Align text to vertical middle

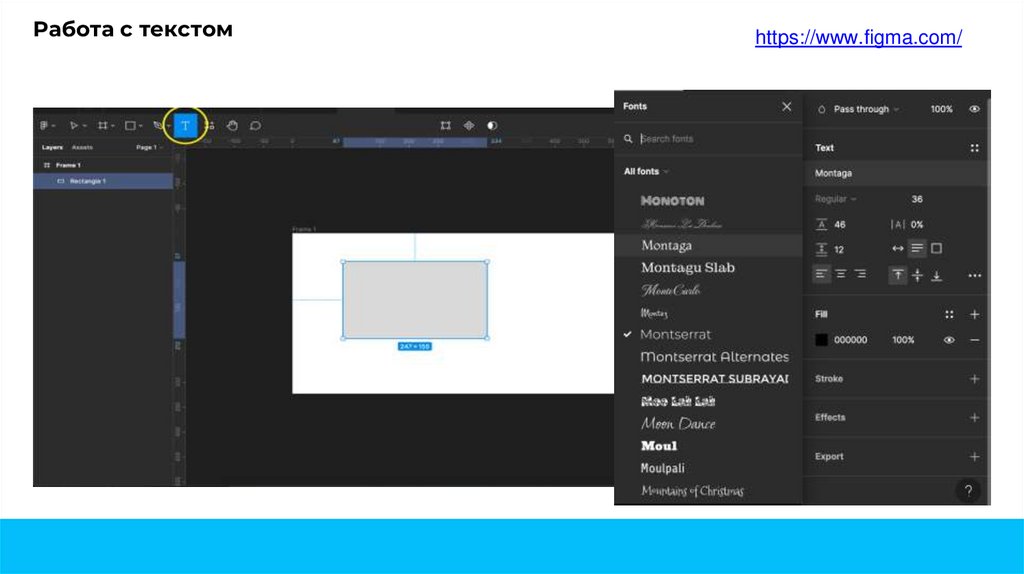point(918,276)
